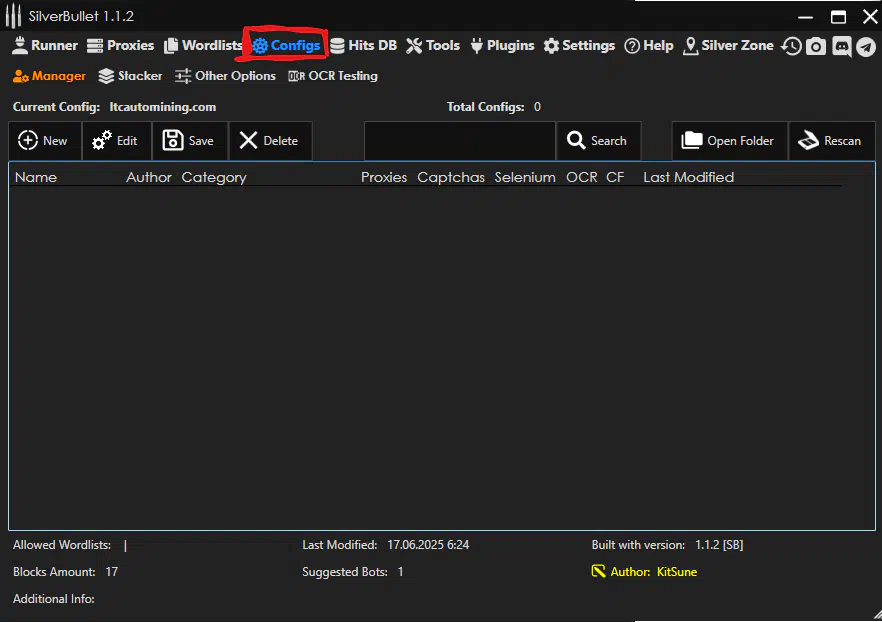This screenshot has width=882, height=622.
Task: Switch to the Manager sub-tab
Action: 50,76
